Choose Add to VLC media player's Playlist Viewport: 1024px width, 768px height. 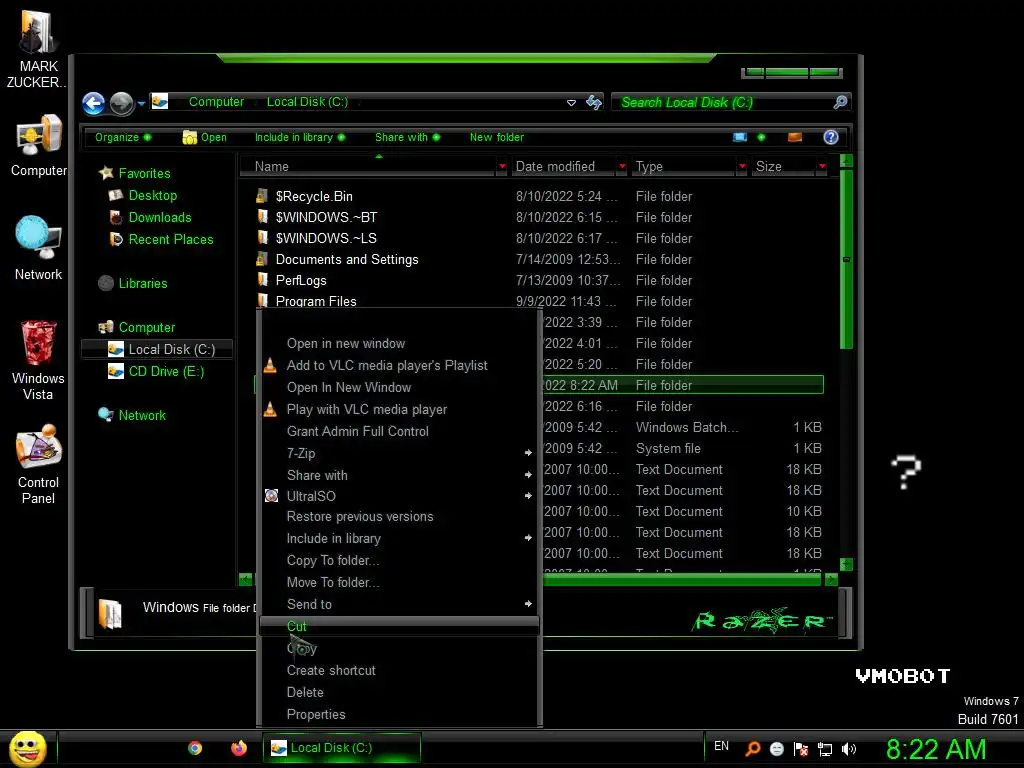click(x=387, y=366)
